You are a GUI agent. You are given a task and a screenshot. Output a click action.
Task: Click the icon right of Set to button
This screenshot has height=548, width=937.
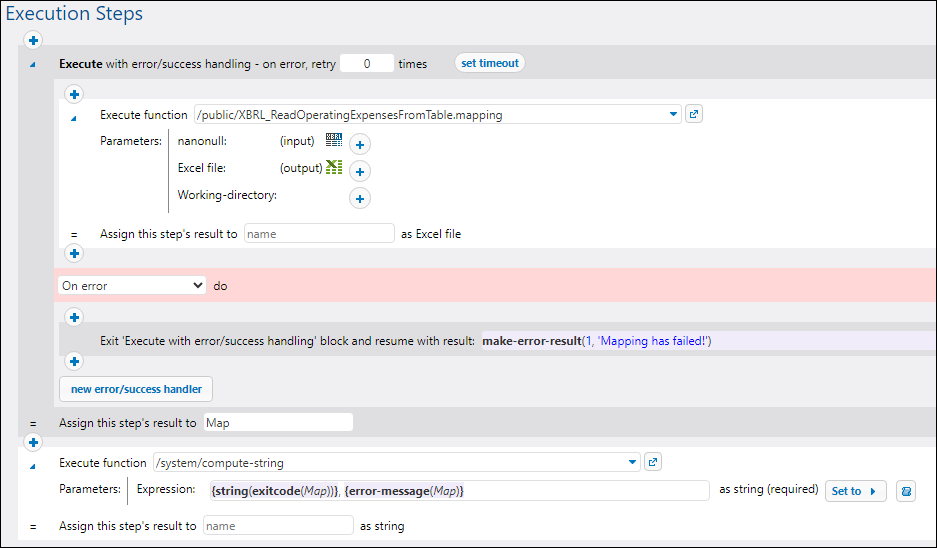[905, 491]
